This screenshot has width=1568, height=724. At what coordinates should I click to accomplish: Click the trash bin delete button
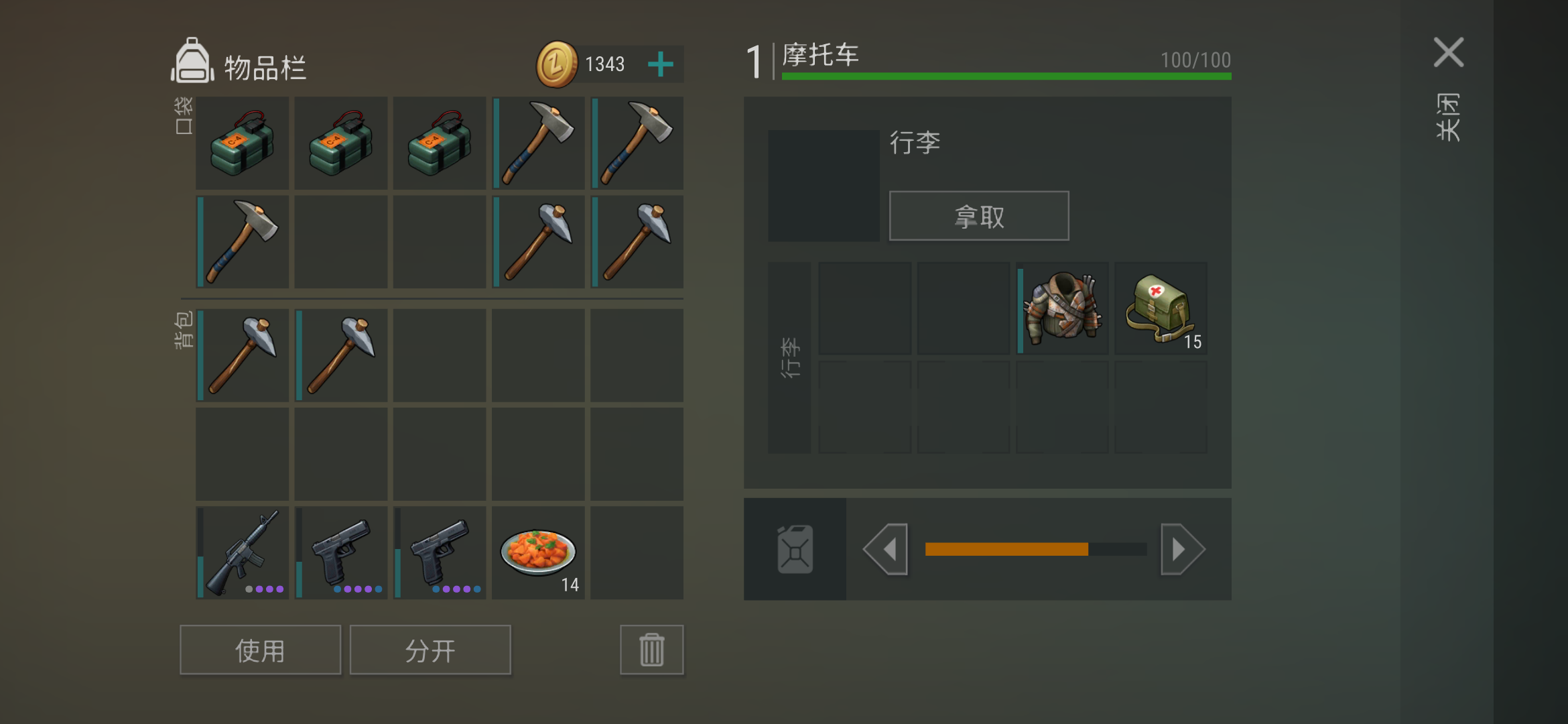tap(651, 650)
